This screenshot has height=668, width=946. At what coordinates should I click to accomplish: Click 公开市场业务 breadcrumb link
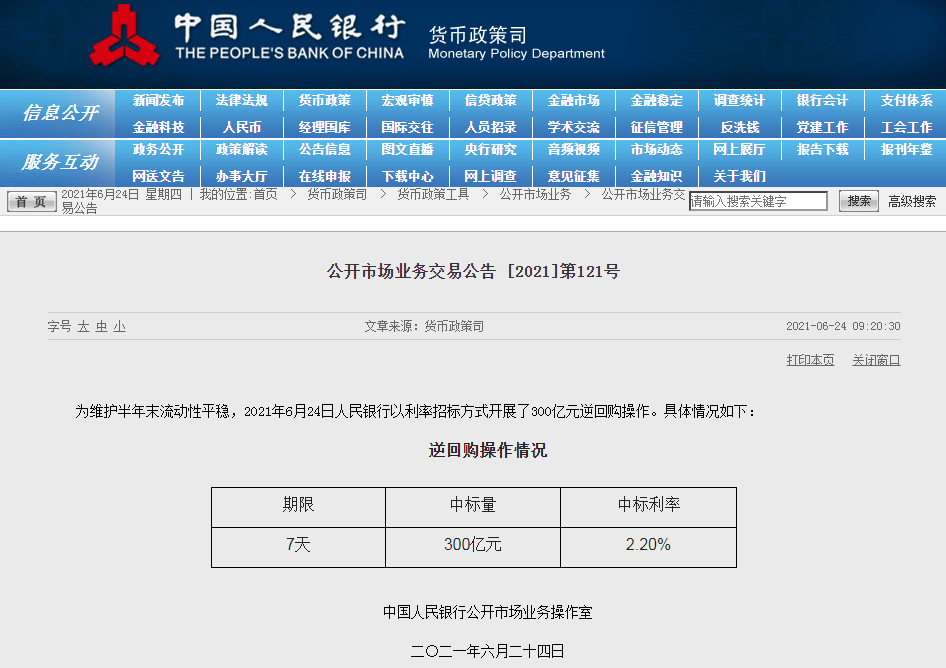[x=536, y=194]
